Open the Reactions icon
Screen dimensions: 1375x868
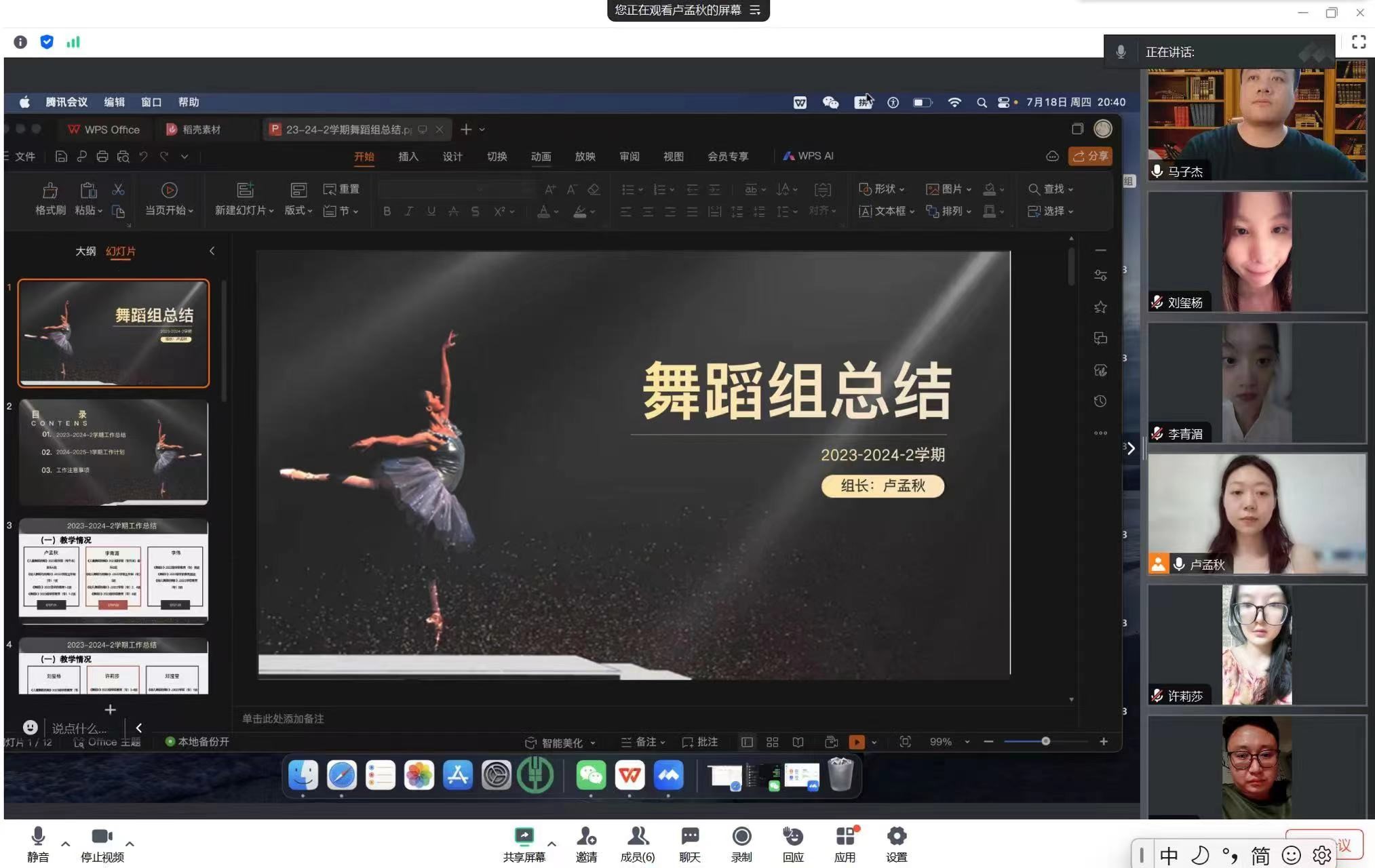click(x=793, y=836)
